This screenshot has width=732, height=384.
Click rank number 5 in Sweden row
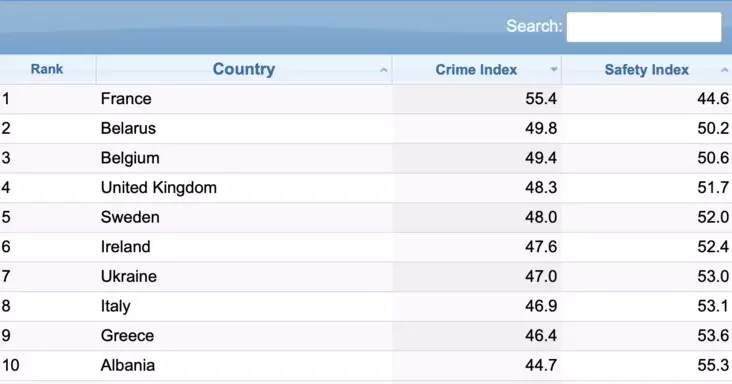coord(6,217)
